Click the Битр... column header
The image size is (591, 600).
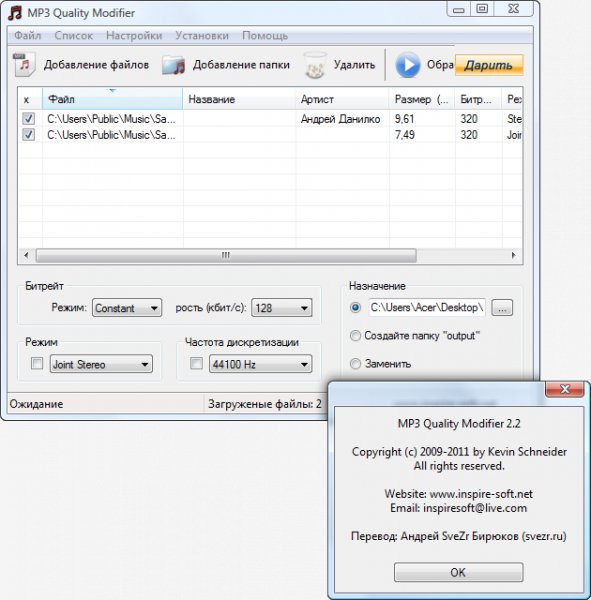click(x=478, y=99)
